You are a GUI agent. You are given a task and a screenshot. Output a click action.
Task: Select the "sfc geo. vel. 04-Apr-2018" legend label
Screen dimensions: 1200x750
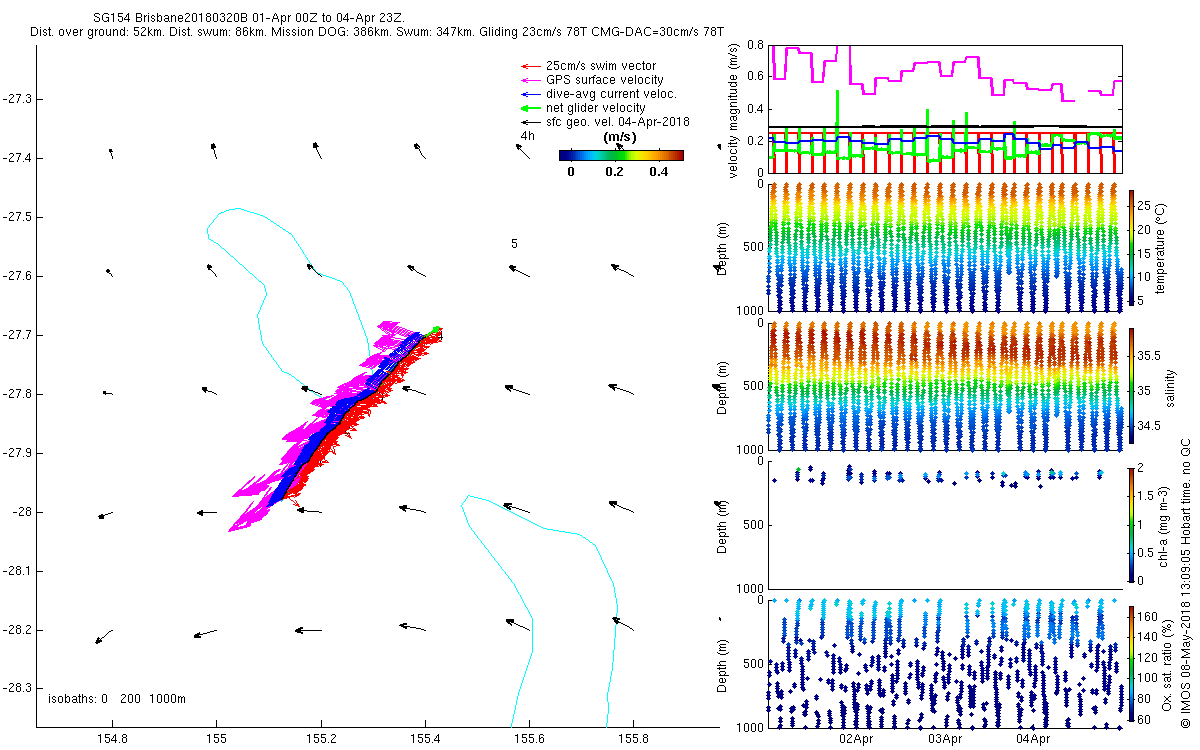618,122
